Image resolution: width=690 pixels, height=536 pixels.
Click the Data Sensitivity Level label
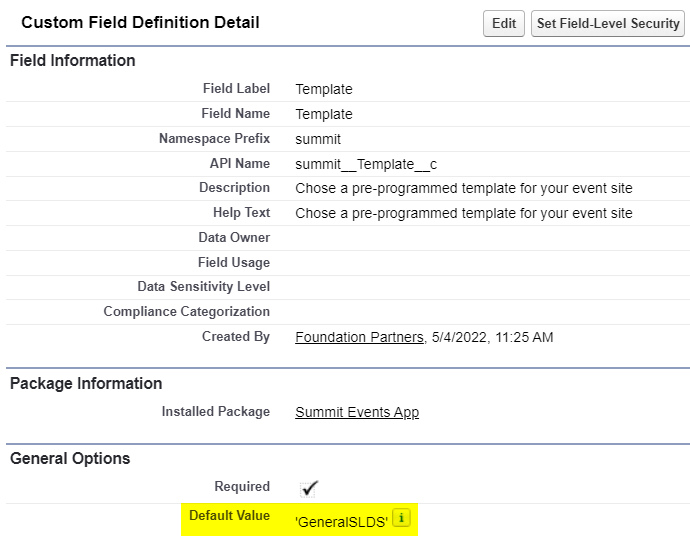203,286
